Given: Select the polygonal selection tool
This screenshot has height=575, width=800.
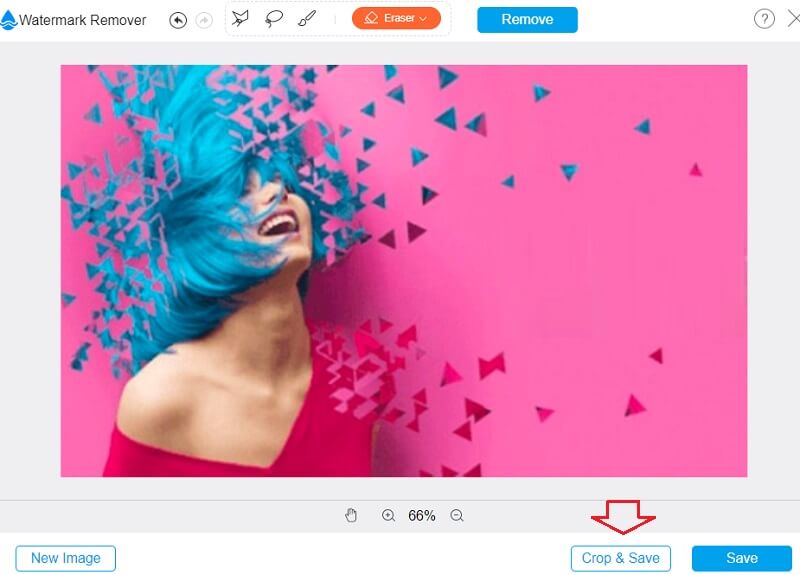Looking at the screenshot, I should (x=241, y=19).
